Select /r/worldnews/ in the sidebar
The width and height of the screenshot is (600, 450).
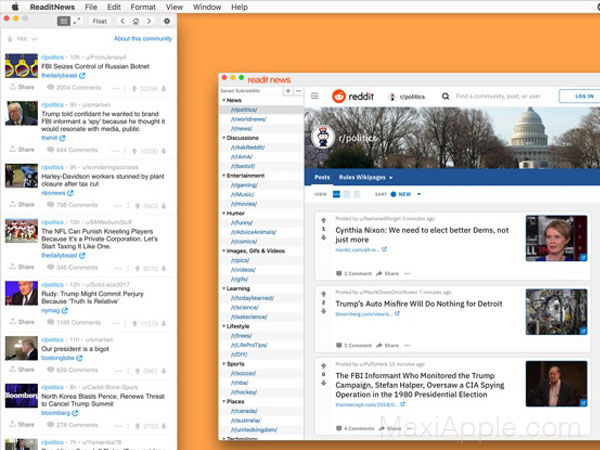pos(248,119)
